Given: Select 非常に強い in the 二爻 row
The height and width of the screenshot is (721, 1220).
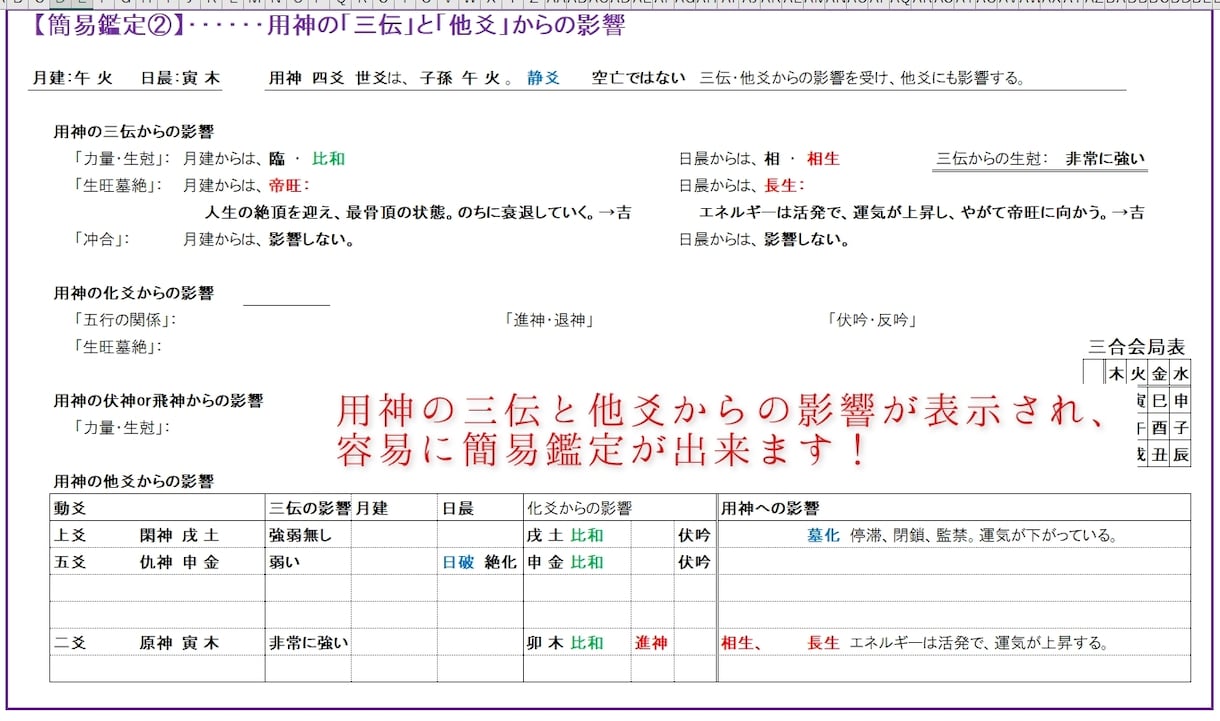Looking at the screenshot, I should (x=308, y=643).
